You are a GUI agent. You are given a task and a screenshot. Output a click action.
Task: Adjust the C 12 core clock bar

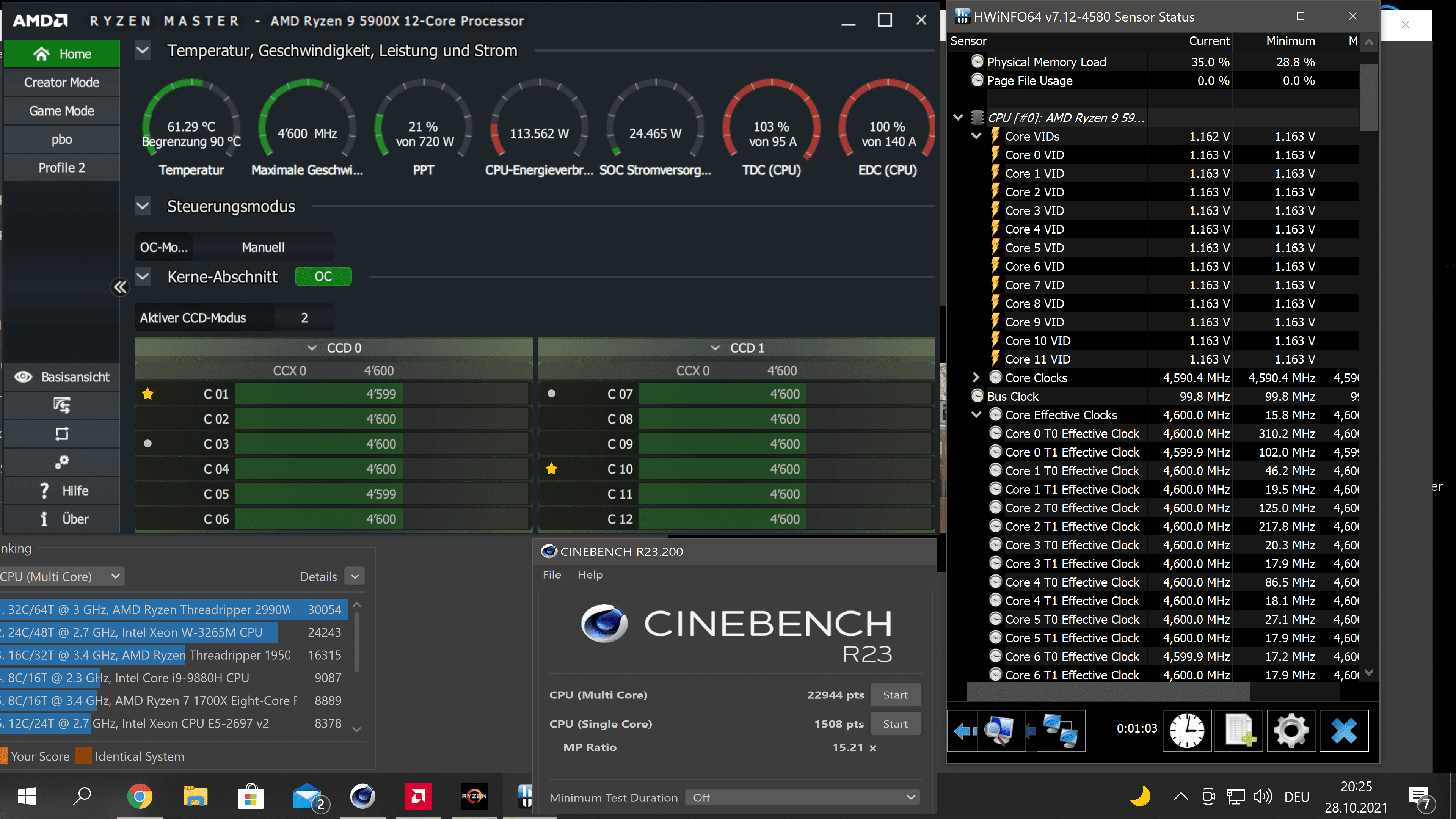click(784, 519)
